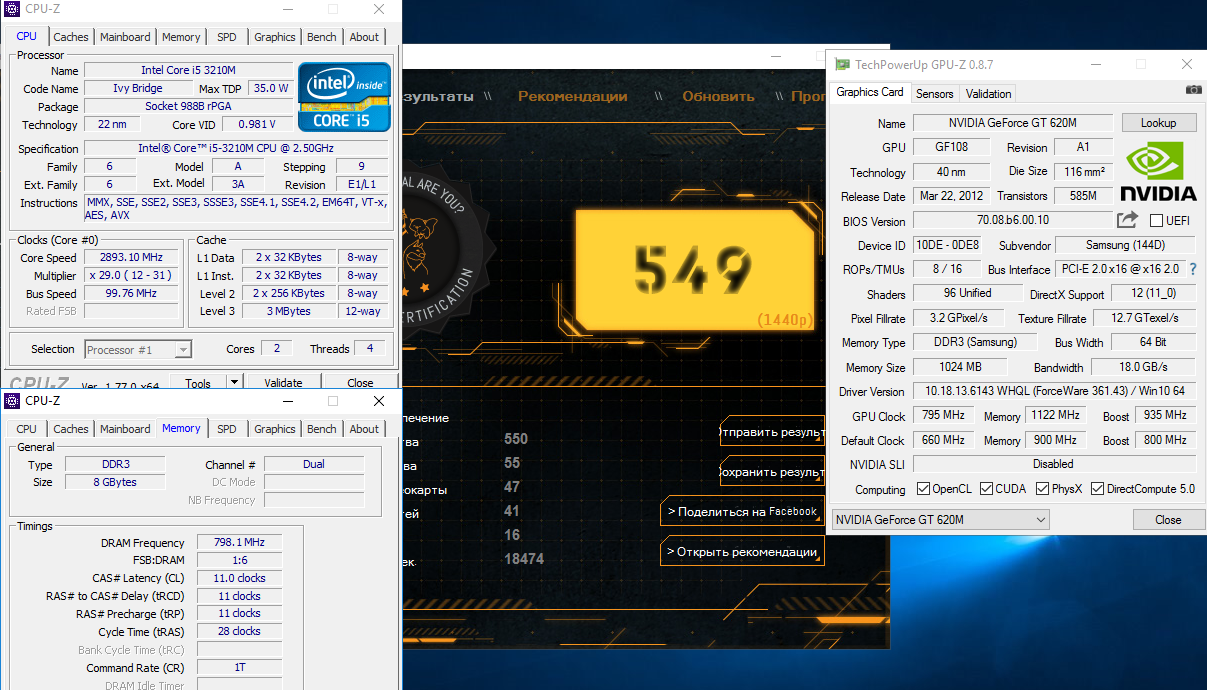The image size is (1207, 690).
Task: Click the Открыть рекомендации button
Action: tap(743, 551)
